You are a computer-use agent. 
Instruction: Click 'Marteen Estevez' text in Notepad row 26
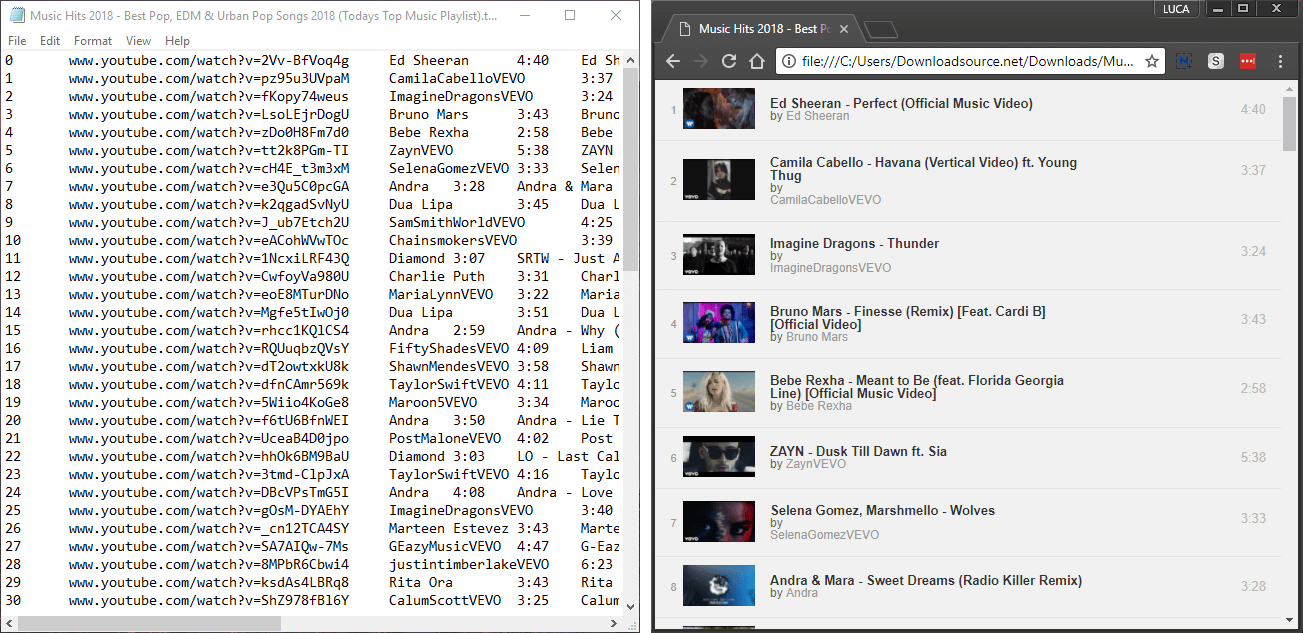[x=449, y=528]
